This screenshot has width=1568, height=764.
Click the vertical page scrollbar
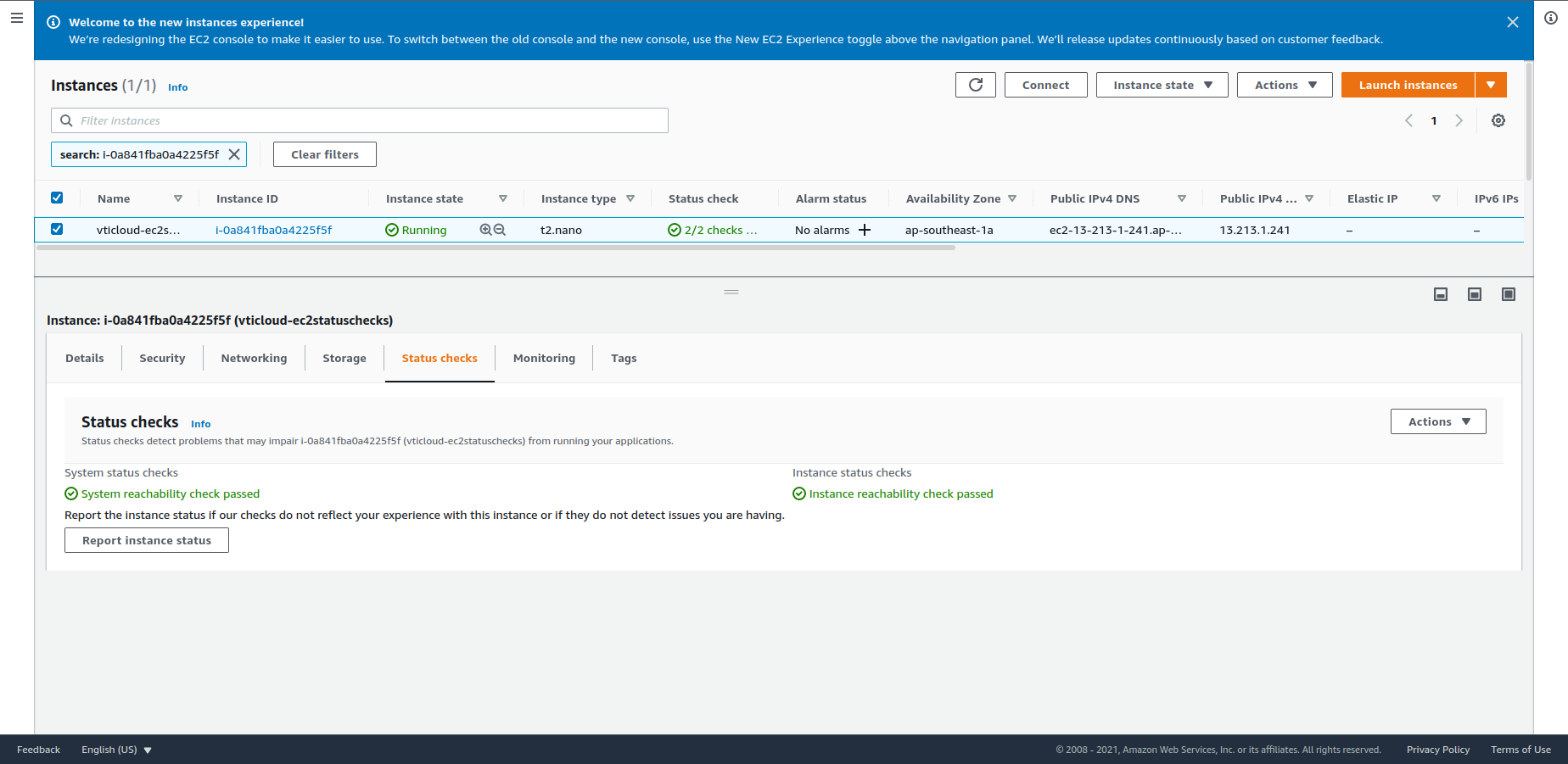[x=1529, y=121]
